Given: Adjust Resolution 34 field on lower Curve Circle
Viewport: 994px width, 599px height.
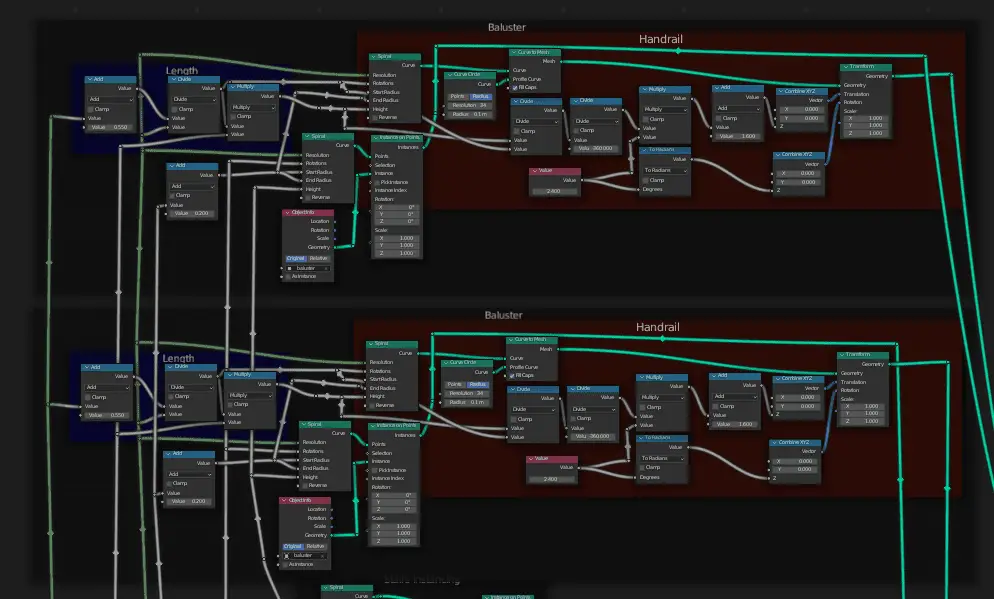Looking at the screenshot, I should click(x=467, y=393).
